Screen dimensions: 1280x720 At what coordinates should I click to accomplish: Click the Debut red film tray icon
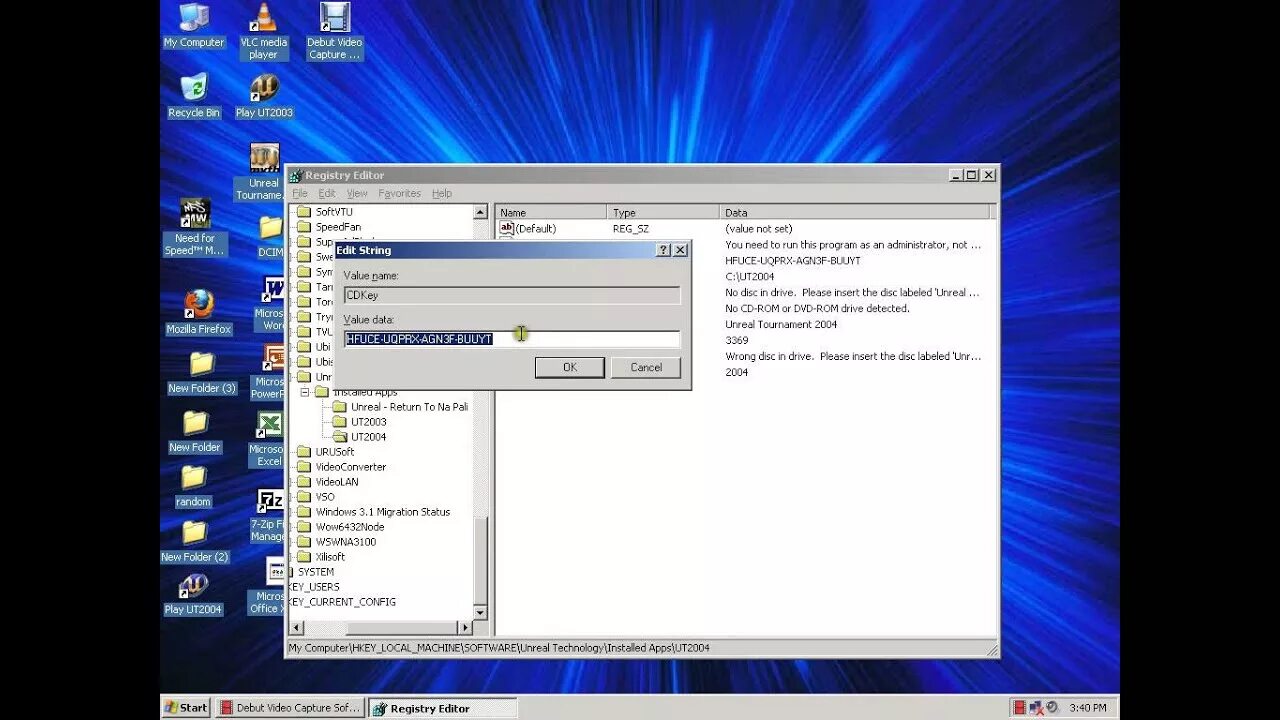(1019, 707)
